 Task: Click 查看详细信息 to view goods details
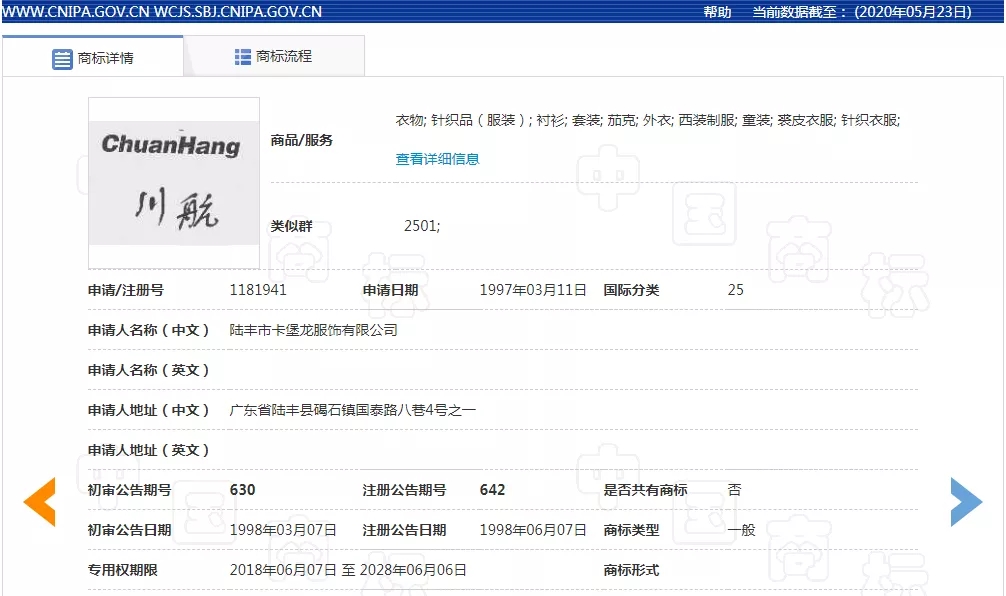[x=437, y=159]
